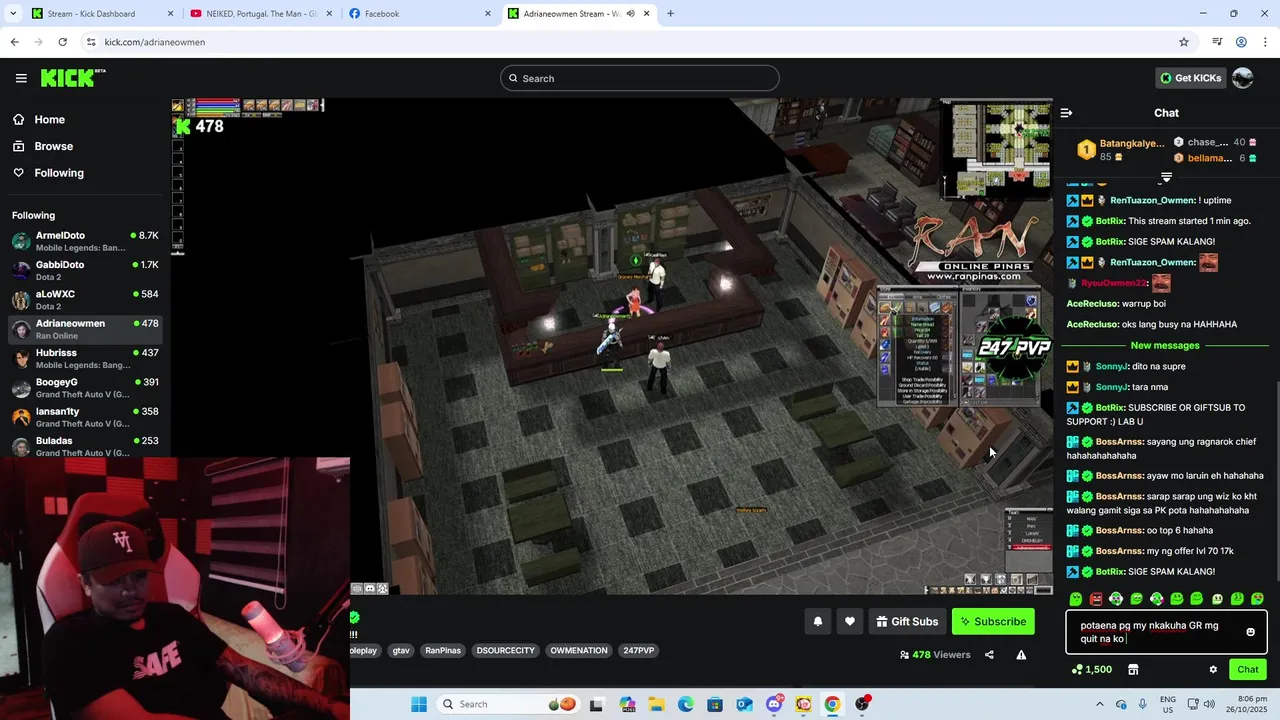Select the first green Kick emote
1280x720 pixels.
1076,599
